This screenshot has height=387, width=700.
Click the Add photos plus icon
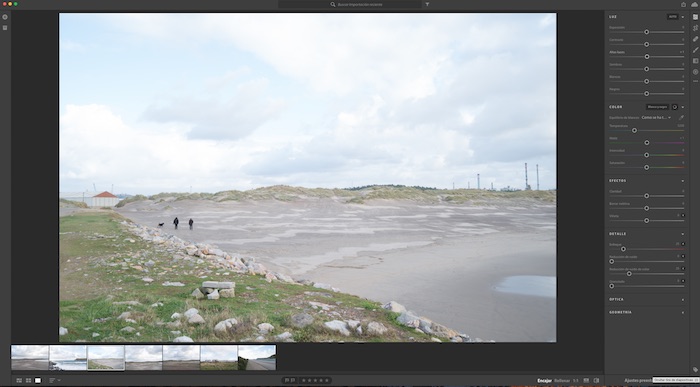point(5,17)
